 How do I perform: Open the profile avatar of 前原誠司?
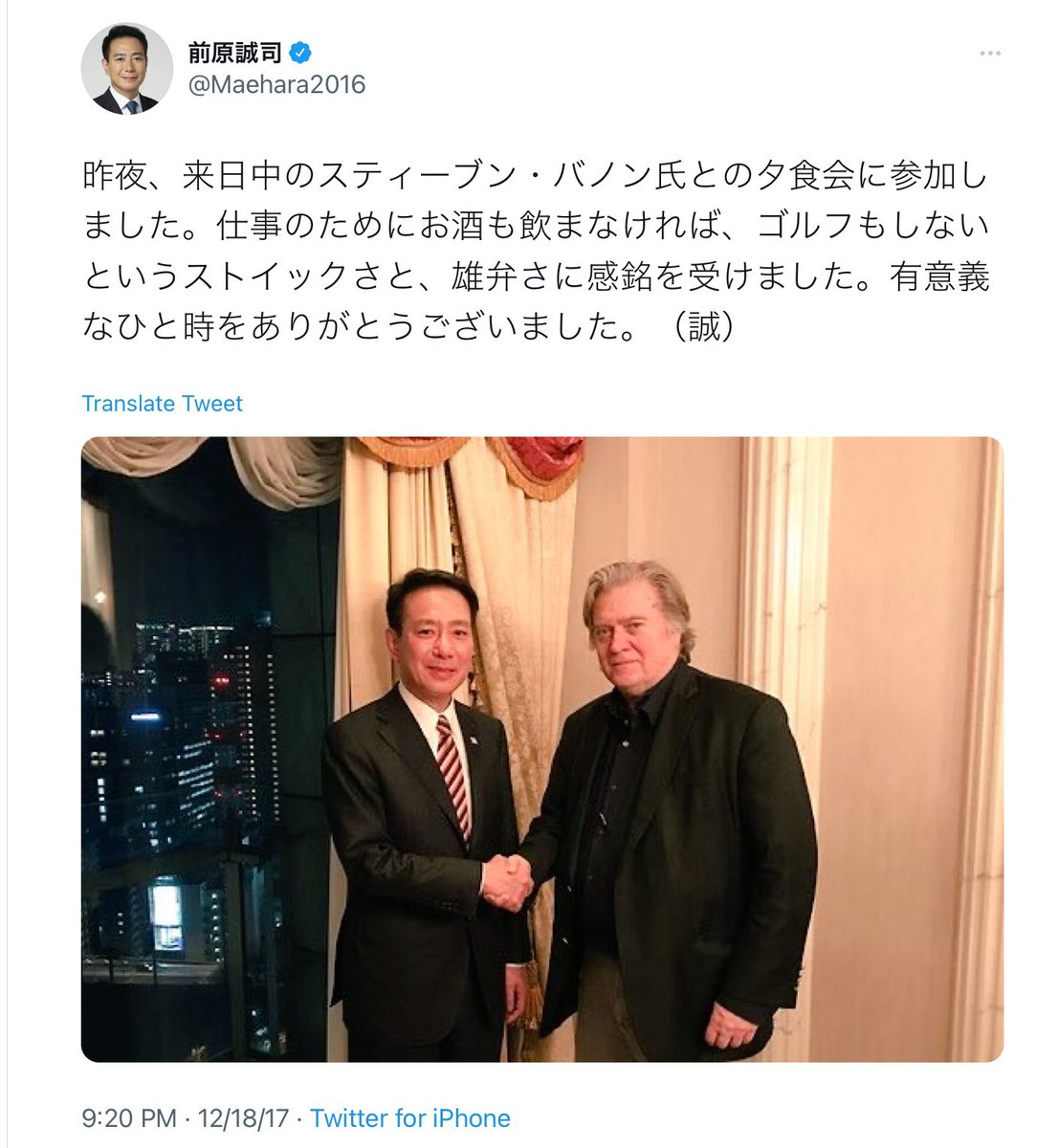125,69
